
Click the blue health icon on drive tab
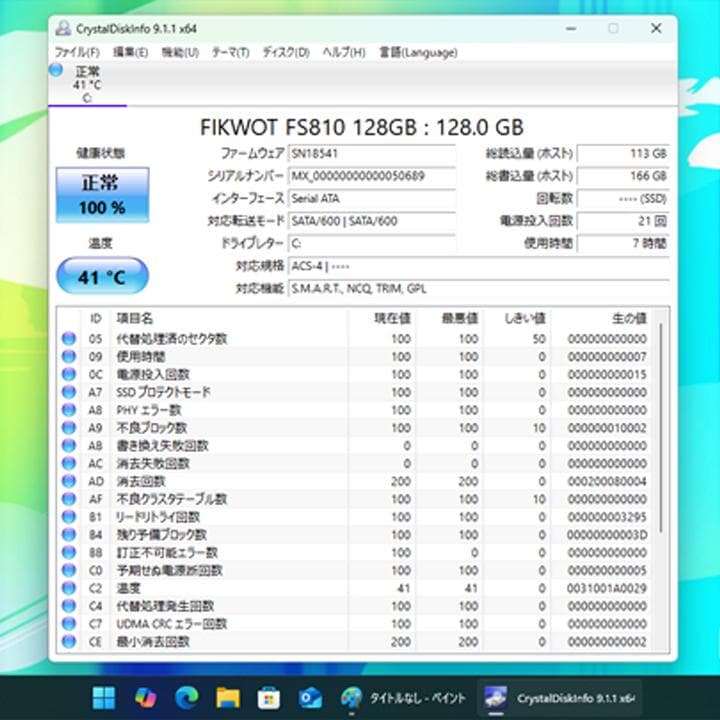pos(56,70)
